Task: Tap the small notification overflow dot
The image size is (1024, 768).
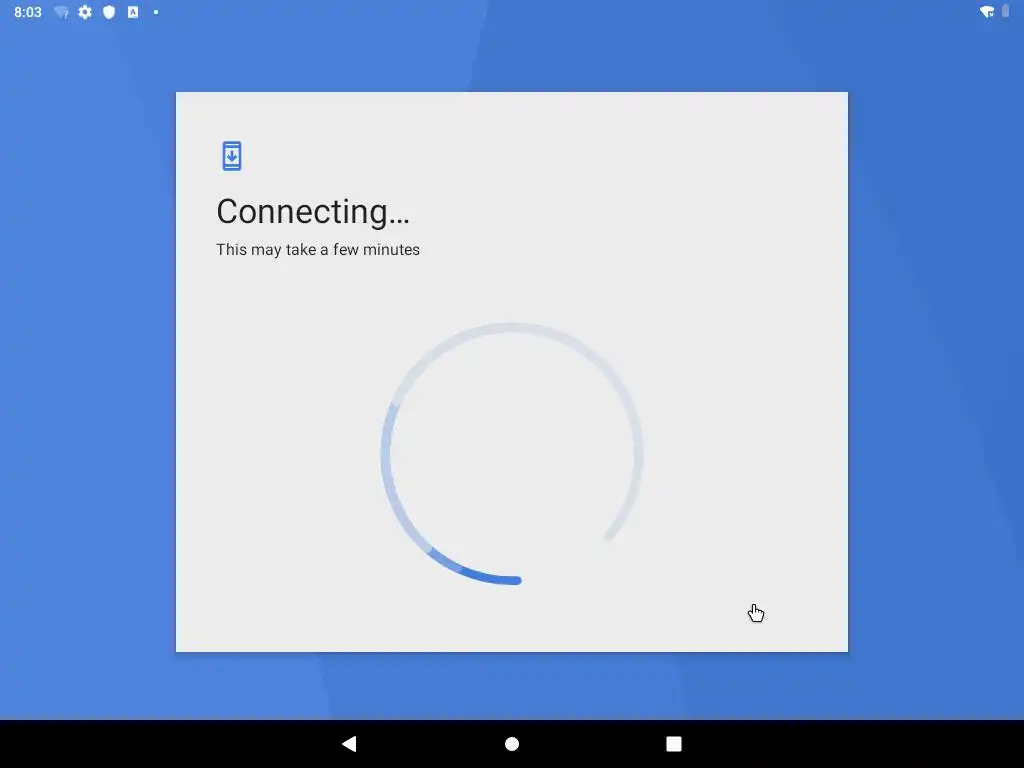Action: point(156,12)
